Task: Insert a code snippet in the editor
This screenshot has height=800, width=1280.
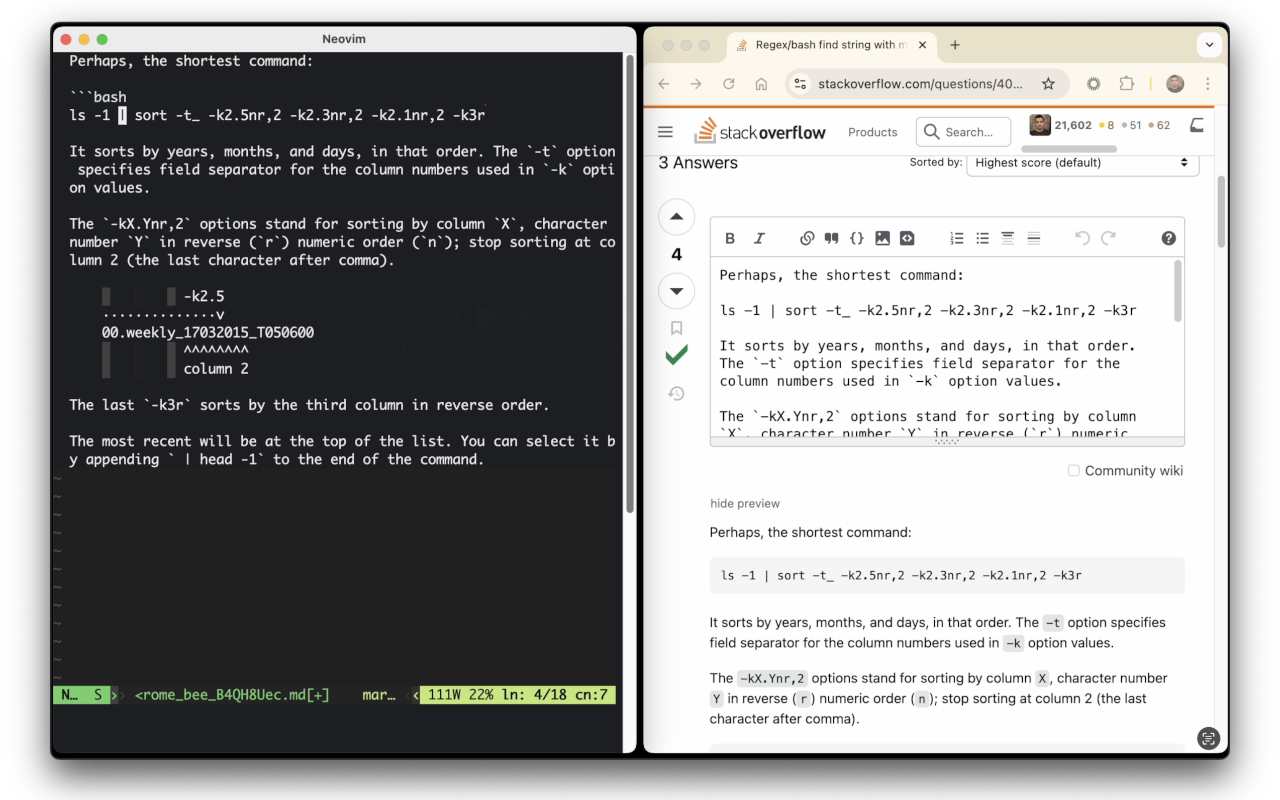Action: point(907,238)
